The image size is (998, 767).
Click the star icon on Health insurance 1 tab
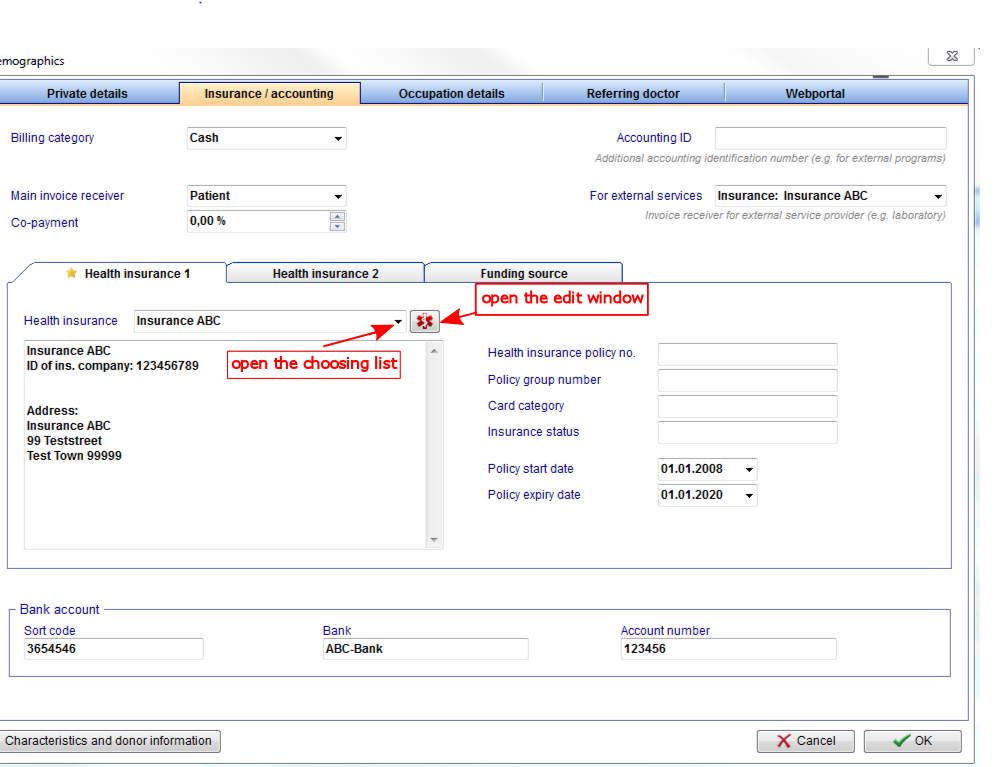pos(71,273)
